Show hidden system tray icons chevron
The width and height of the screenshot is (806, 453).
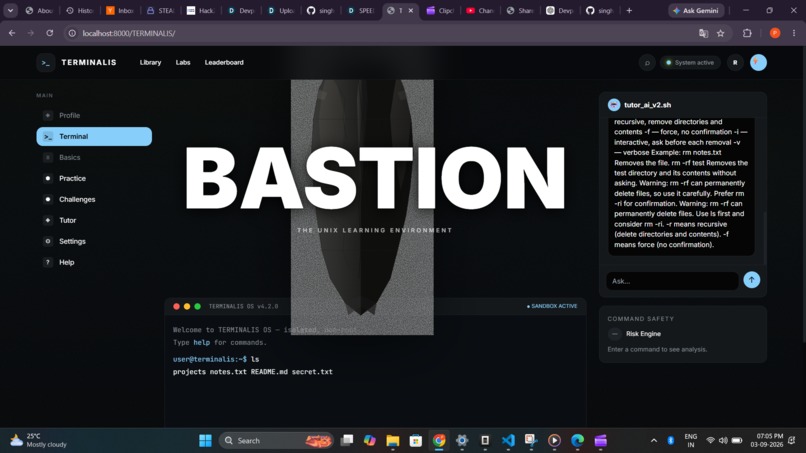(653, 441)
